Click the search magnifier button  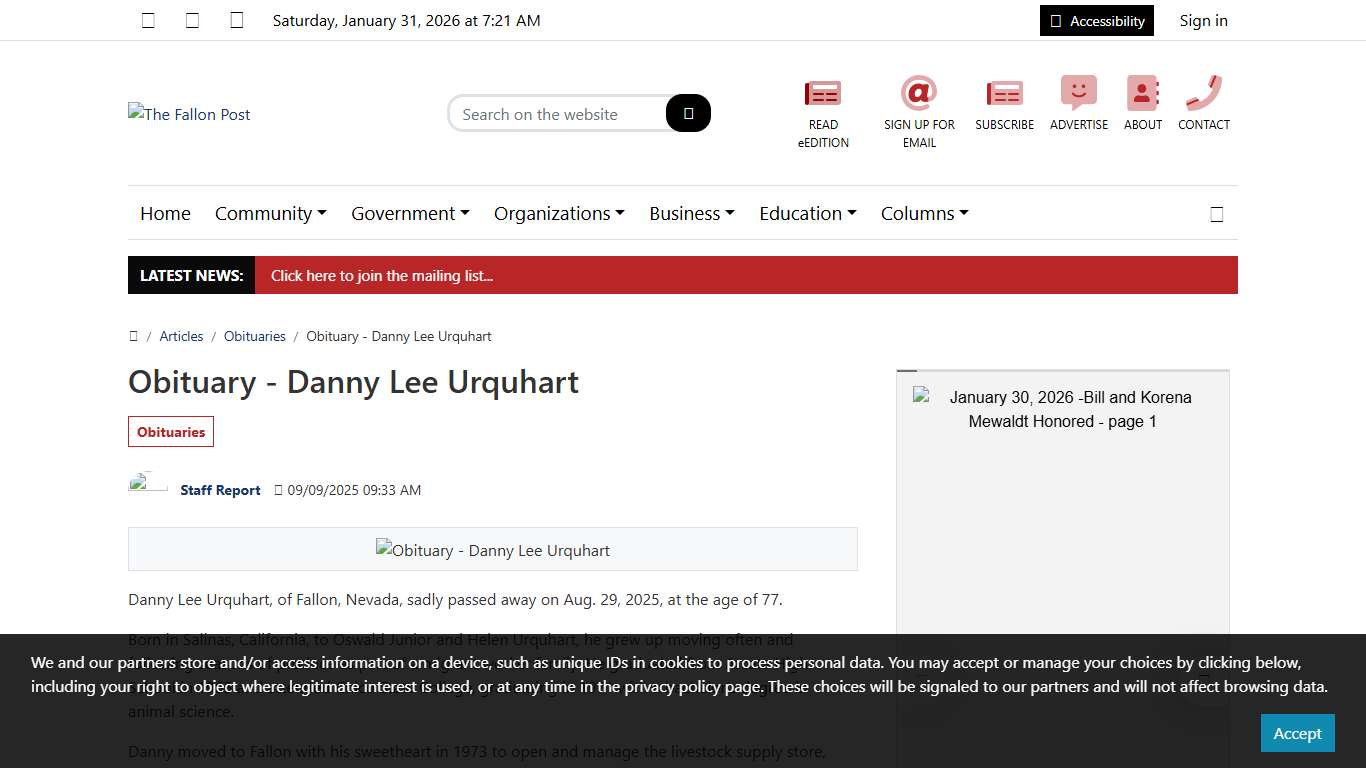point(687,113)
